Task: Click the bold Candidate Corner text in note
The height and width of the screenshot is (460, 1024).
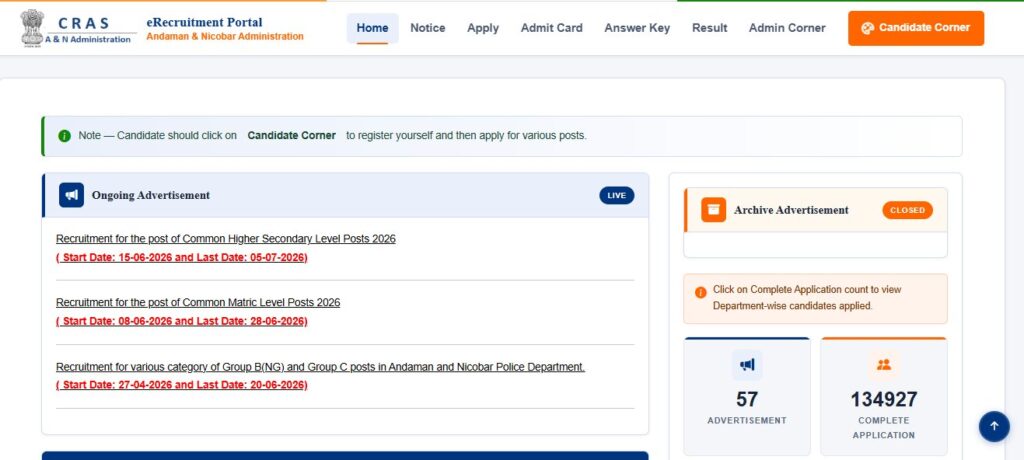Action: (x=291, y=136)
